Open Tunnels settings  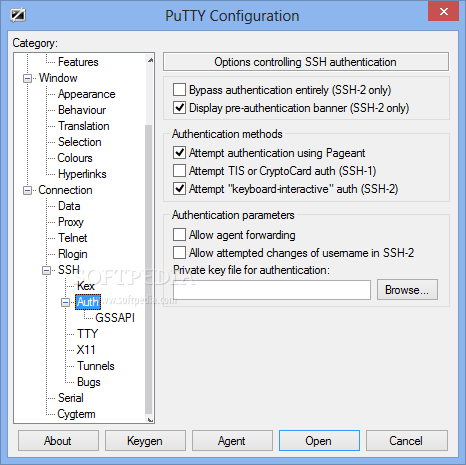96,366
